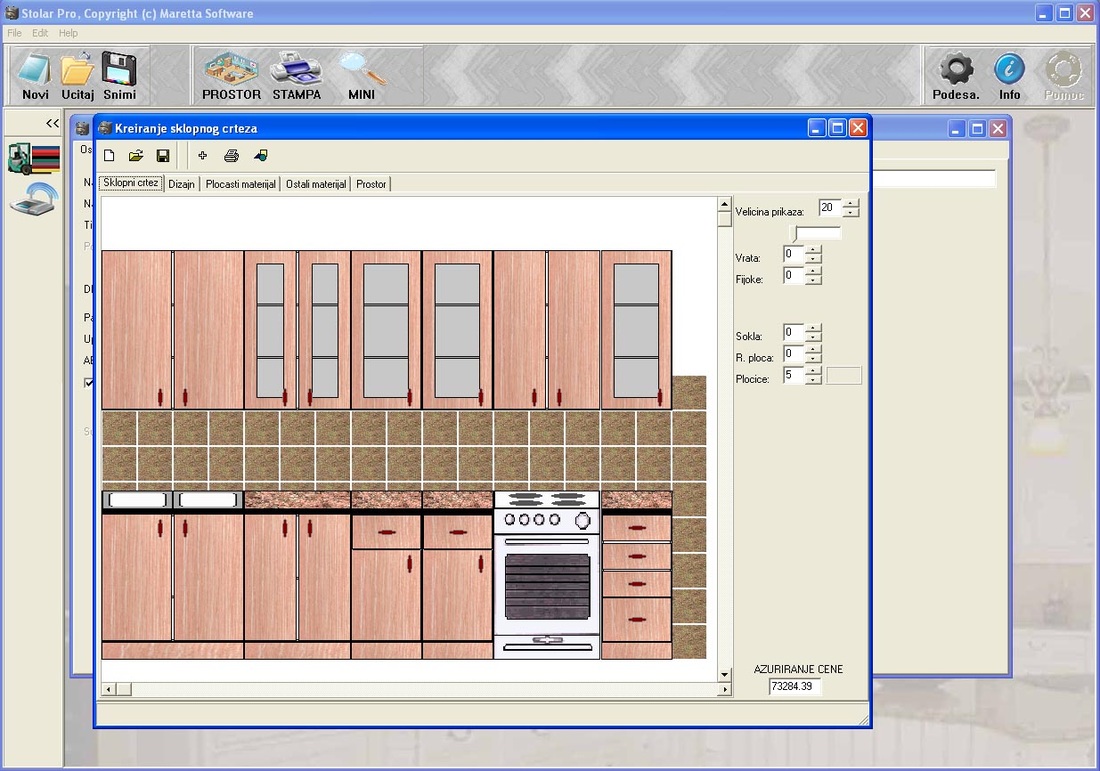Screen dimensions: 1100x771
Task: Click the display size slider handle
Action: (795, 233)
